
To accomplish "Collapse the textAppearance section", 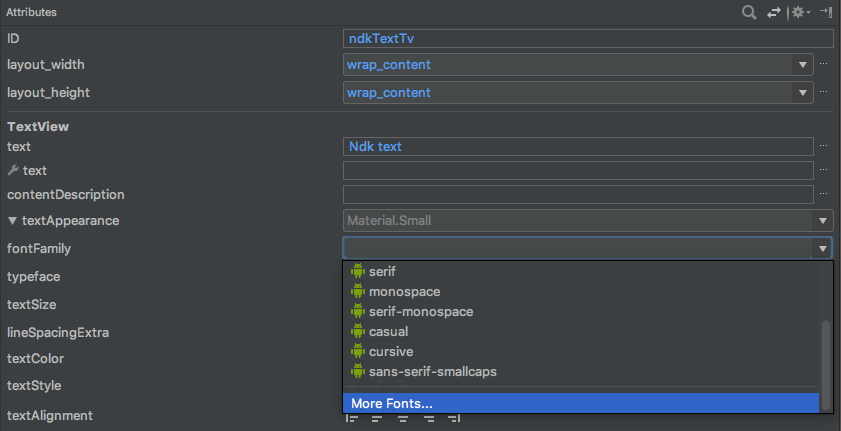I will click(12, 221).
